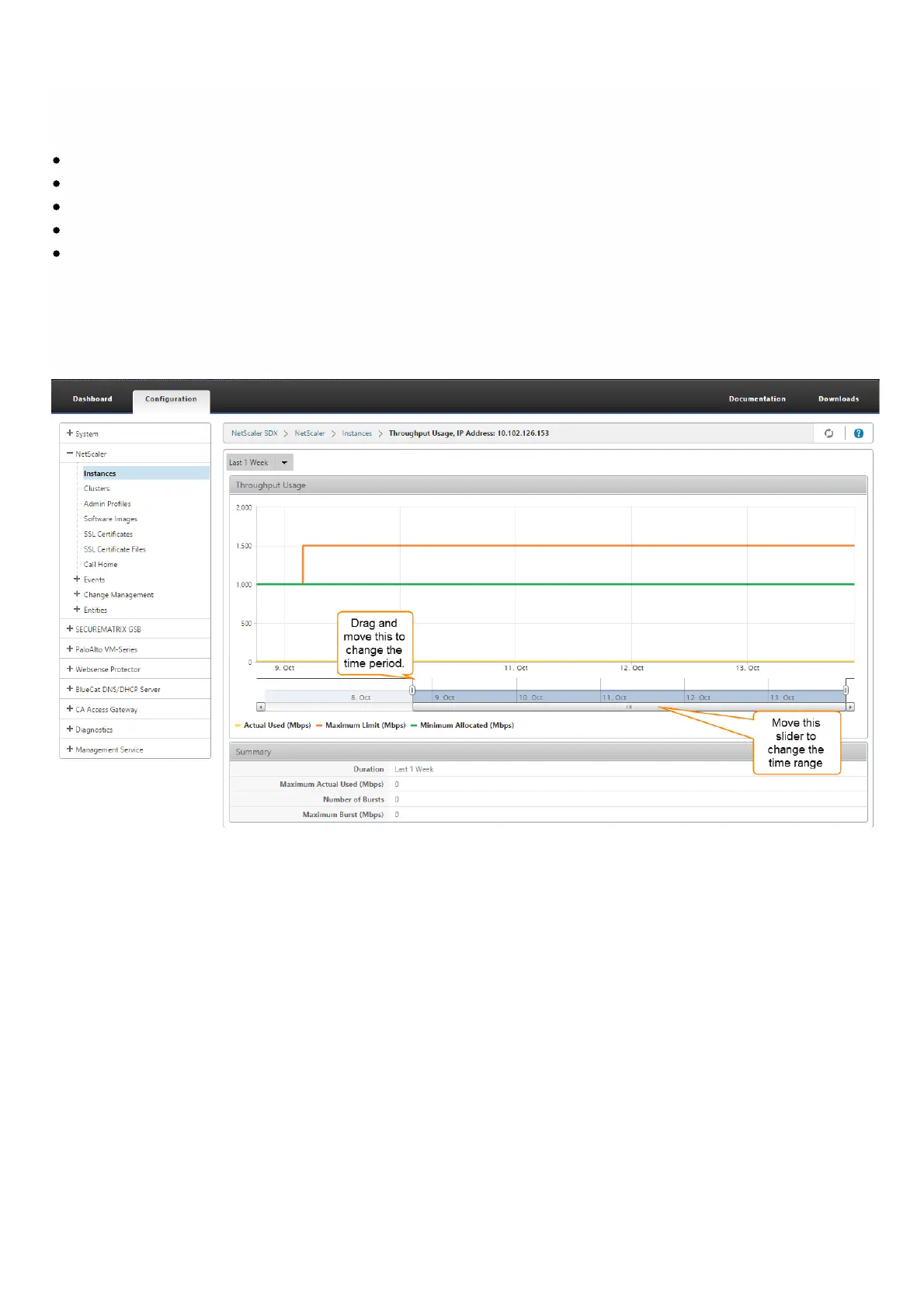Viewport: 924px width, 1308px height.
Task: Expand BlueCat DNS/DHCP Server node
Action: point(69,689)
